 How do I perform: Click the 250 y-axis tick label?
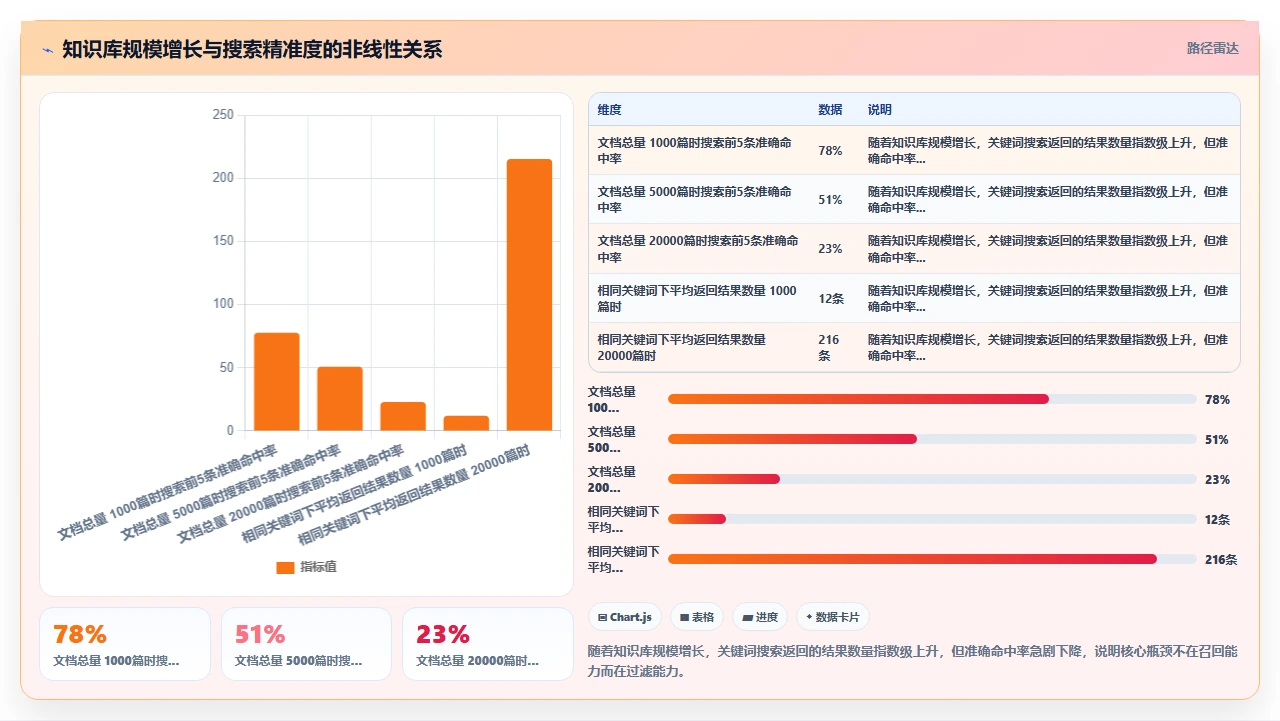[x=223, y=115]
